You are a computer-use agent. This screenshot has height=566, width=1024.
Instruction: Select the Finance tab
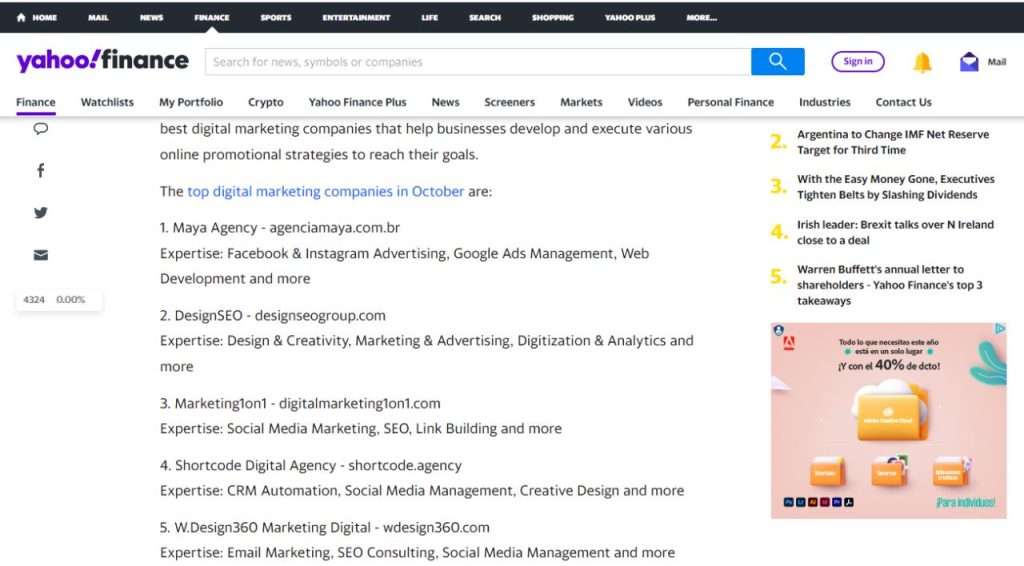coord(36,102)
